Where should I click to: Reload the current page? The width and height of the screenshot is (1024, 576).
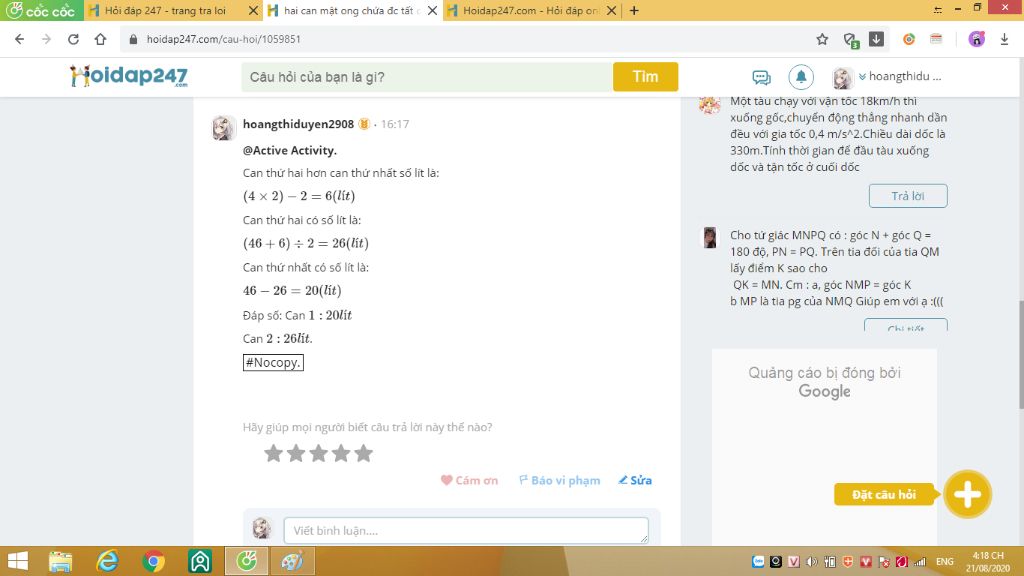click(73, 39)
